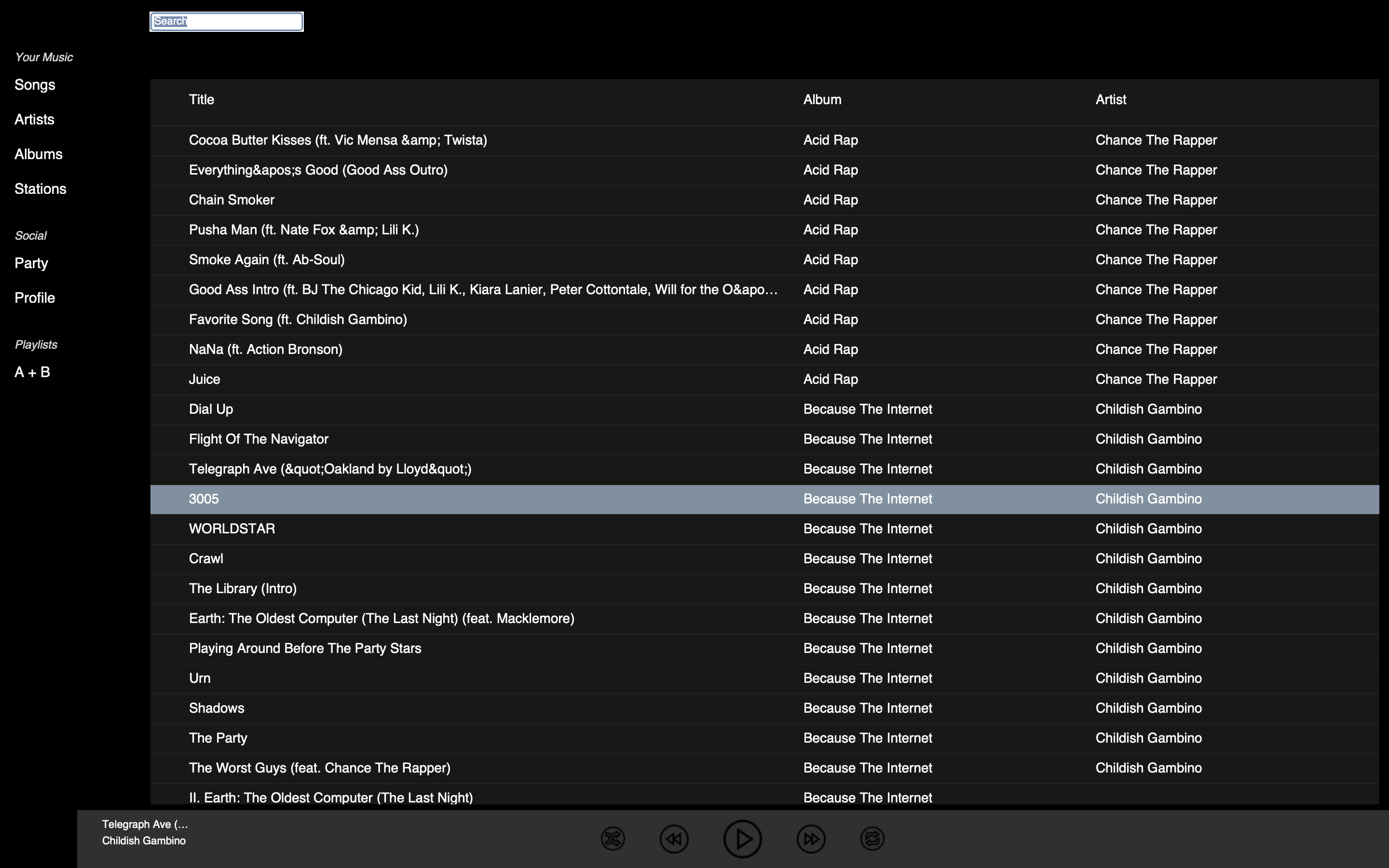This screenshot has width=1389, height=868.
Task: Select Everything's Good (Good Ass Outro)
Action: [x=764, y=170]
